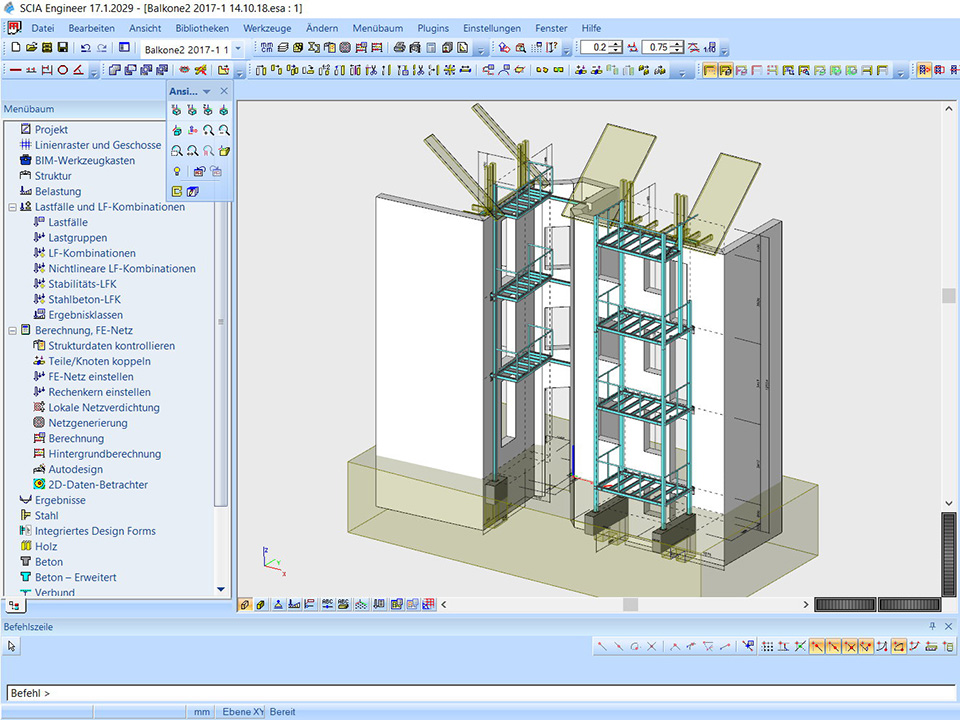Click the light bulb icon in view panel
The height and width of the screenshot is (720, 960).
[177, 171]
